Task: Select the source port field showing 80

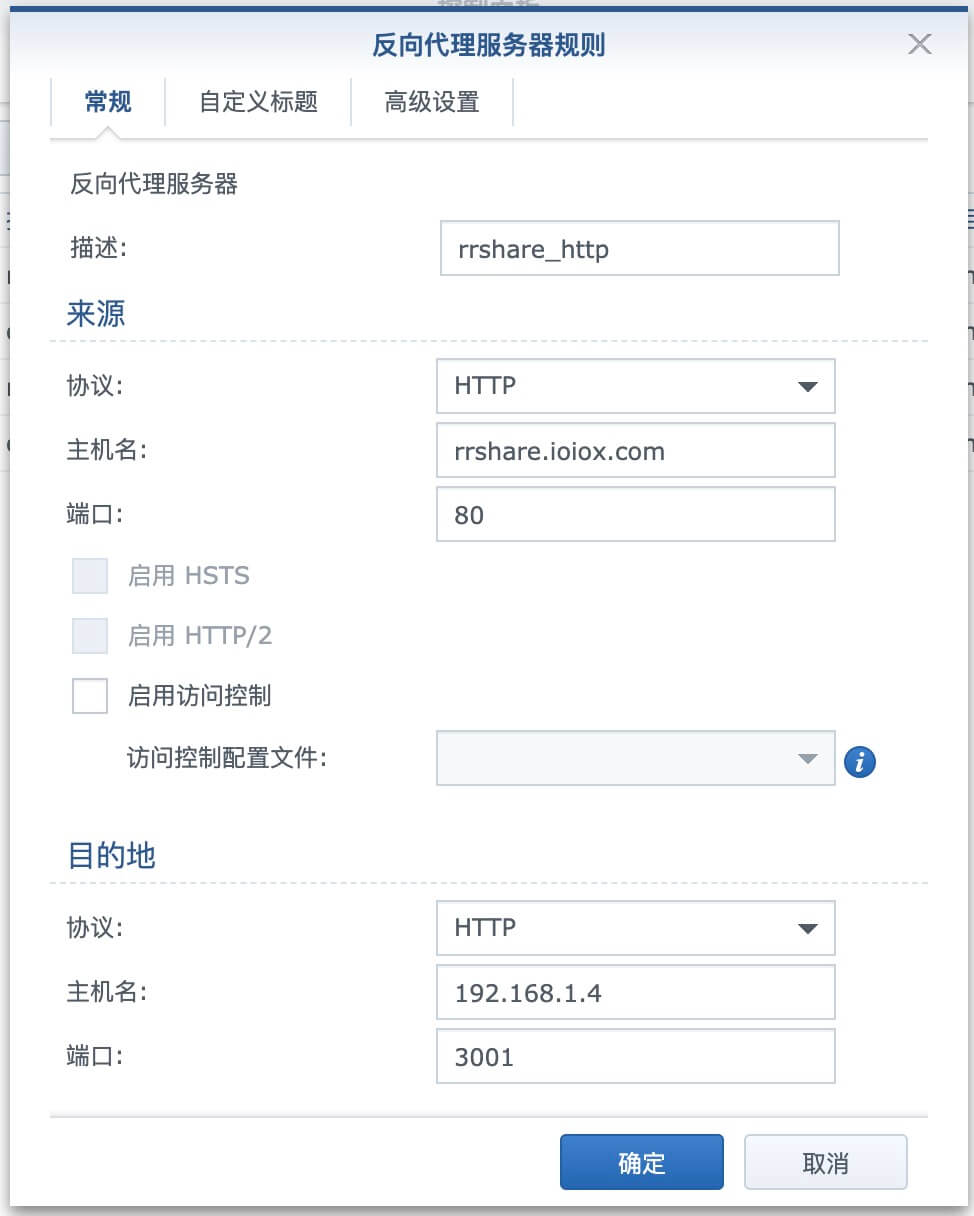Action: (x=635, y=515)
